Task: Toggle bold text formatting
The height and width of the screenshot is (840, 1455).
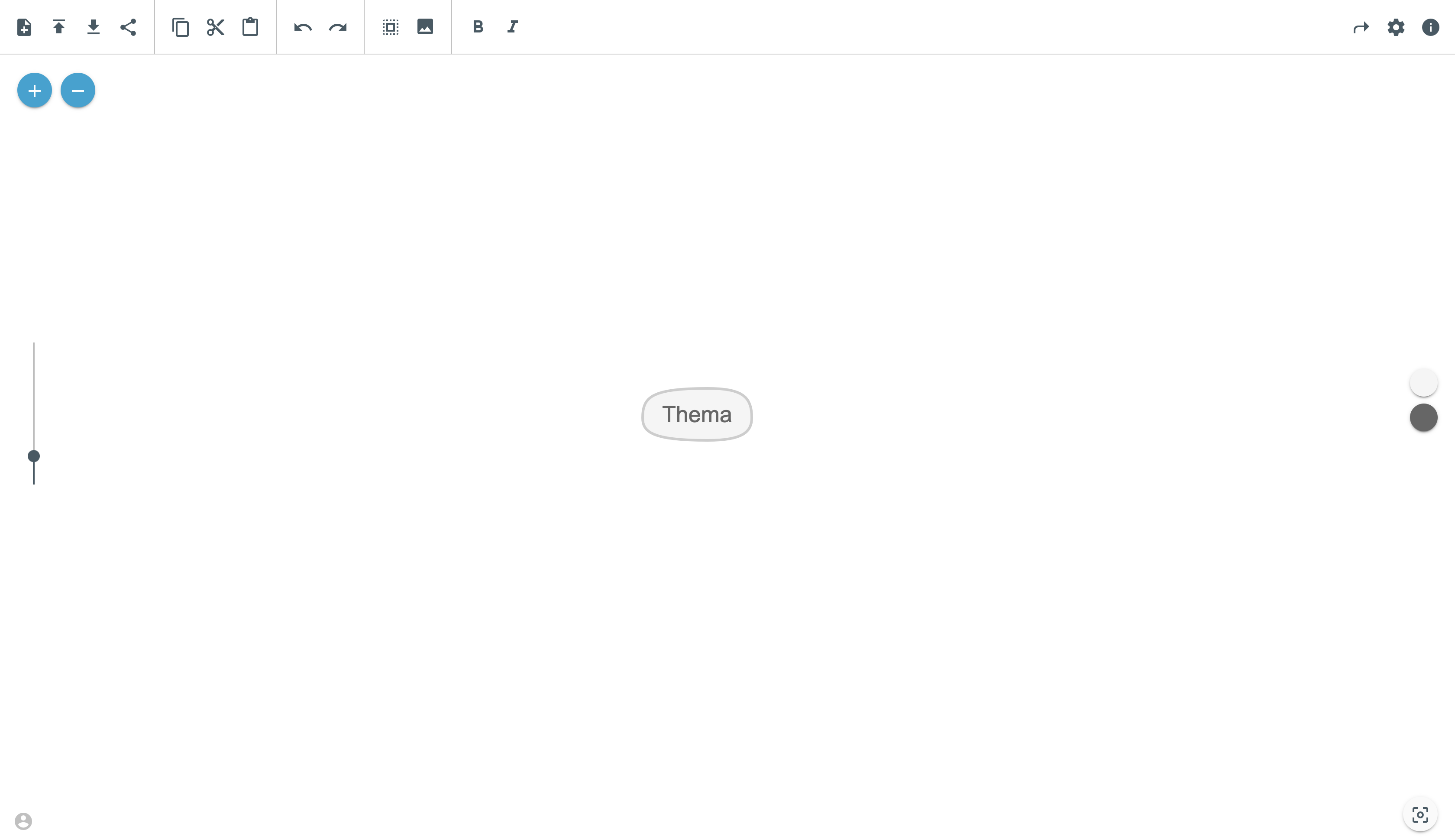Action: [x=478, y=27]
